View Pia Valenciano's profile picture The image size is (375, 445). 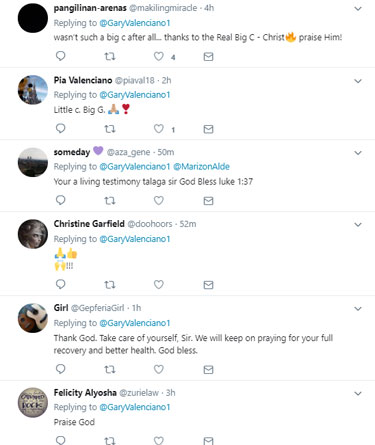[x=33, y=90]
